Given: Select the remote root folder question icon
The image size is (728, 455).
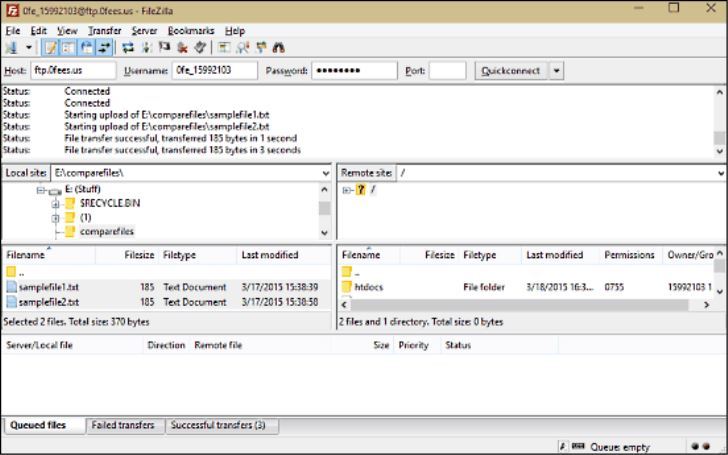Looking at the screenshot, I should tap(361, 189).
